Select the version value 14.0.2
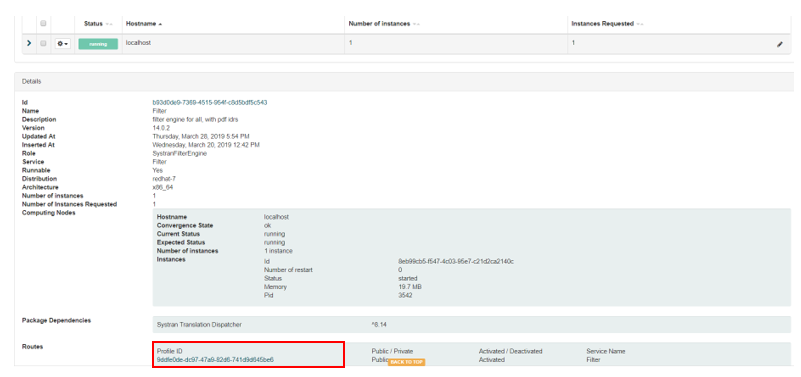This screenshot has width=801, height=377. tap(160, 128)
